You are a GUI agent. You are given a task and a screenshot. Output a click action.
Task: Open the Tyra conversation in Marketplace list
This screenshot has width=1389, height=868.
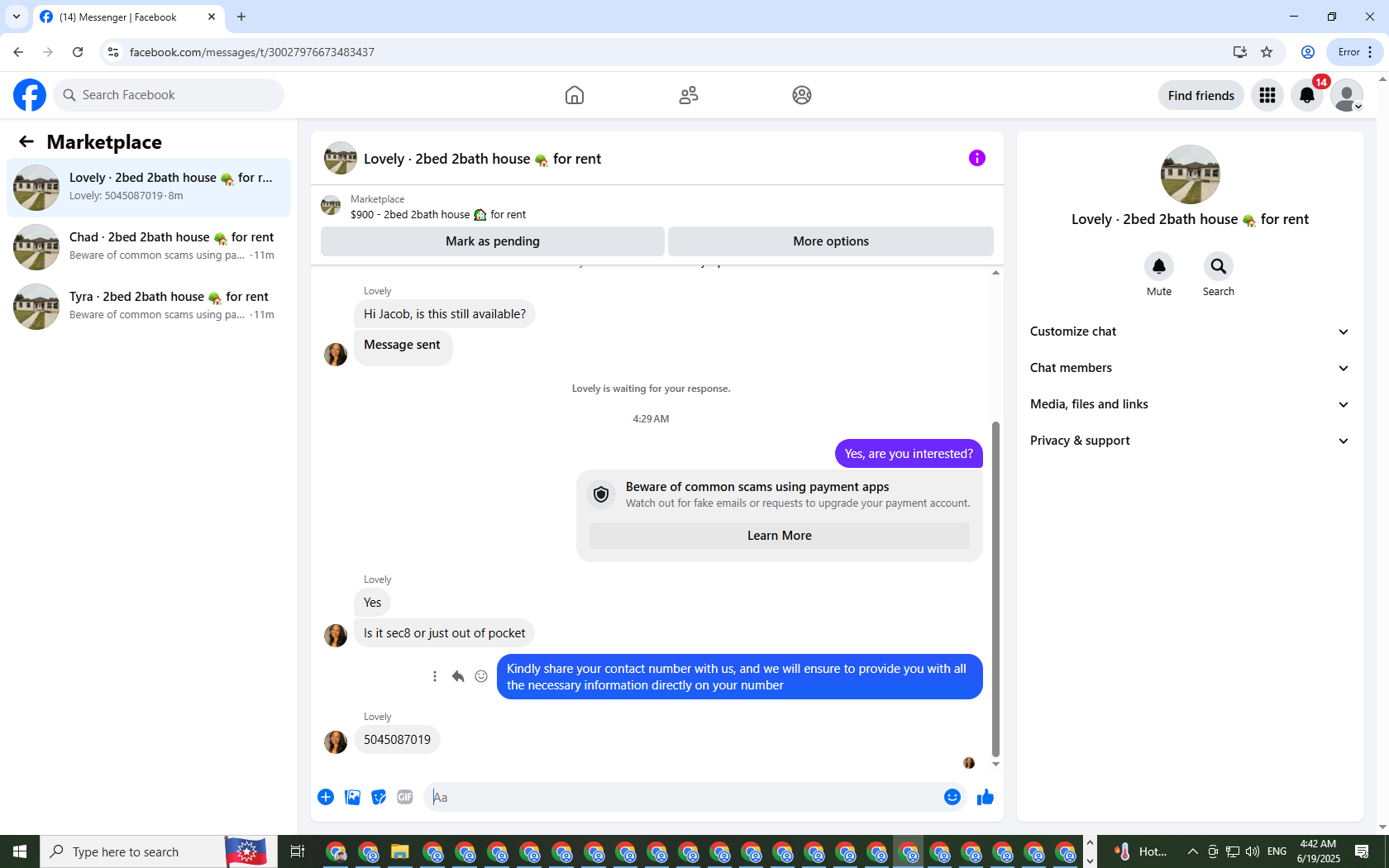[149, 307]
